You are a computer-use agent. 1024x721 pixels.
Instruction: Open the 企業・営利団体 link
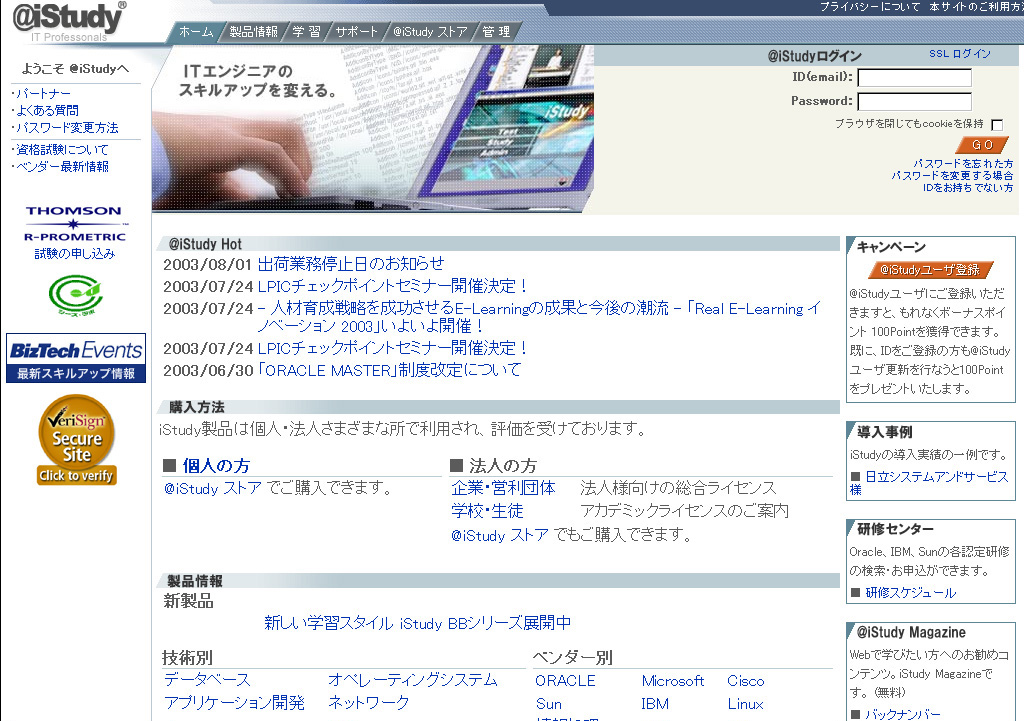[504, 488]
